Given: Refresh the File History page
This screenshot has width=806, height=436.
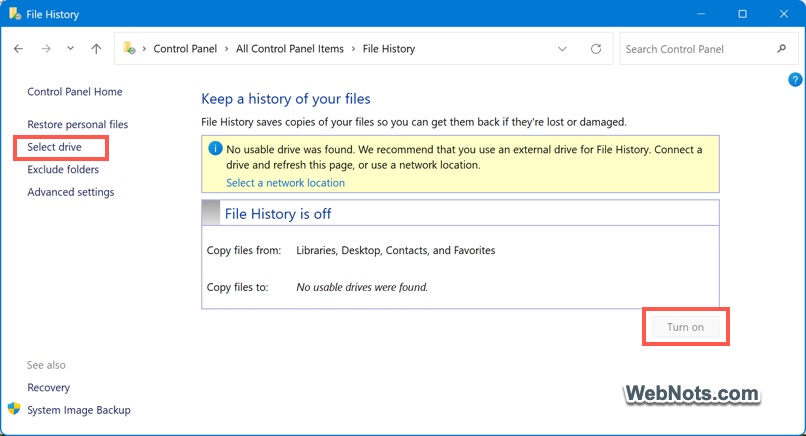Looking at the screenshot, I should (596, 49).
